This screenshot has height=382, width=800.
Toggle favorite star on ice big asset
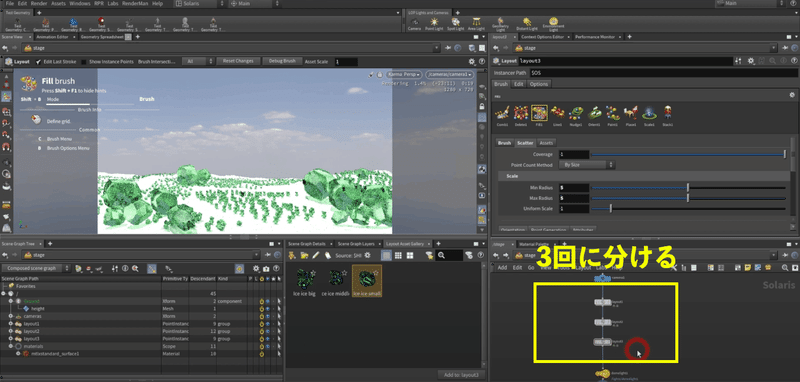click(x=313, y=273)
